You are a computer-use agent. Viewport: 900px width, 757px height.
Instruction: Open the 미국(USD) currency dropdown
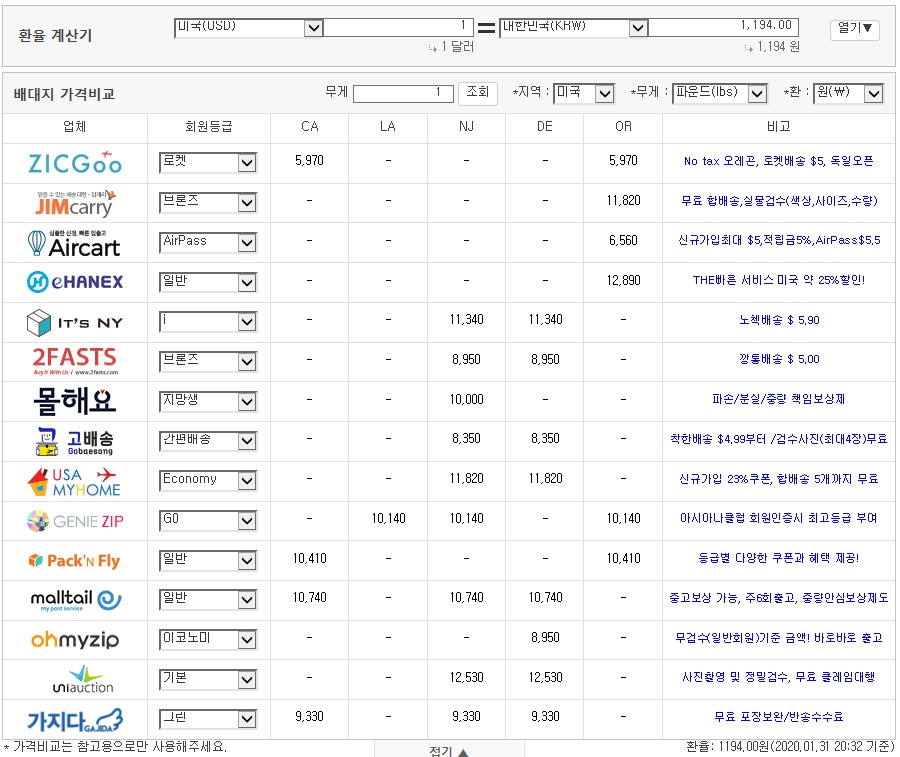coord(249,28)
